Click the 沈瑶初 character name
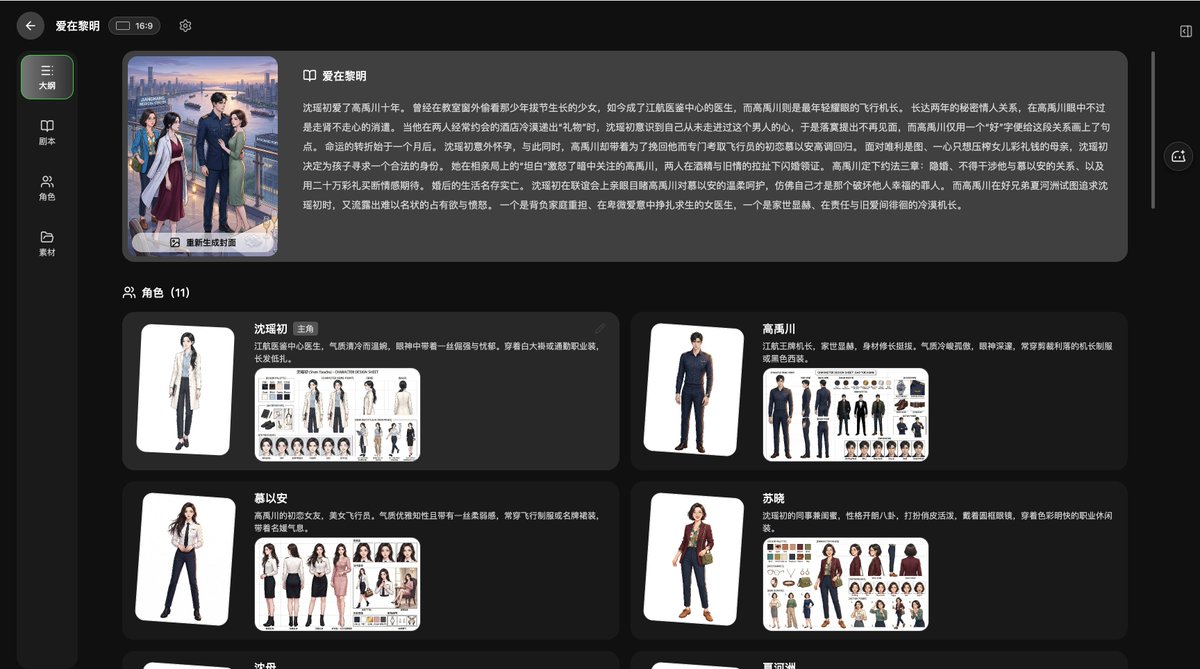Screen dimensions: 1200x669 click(271, 328)
